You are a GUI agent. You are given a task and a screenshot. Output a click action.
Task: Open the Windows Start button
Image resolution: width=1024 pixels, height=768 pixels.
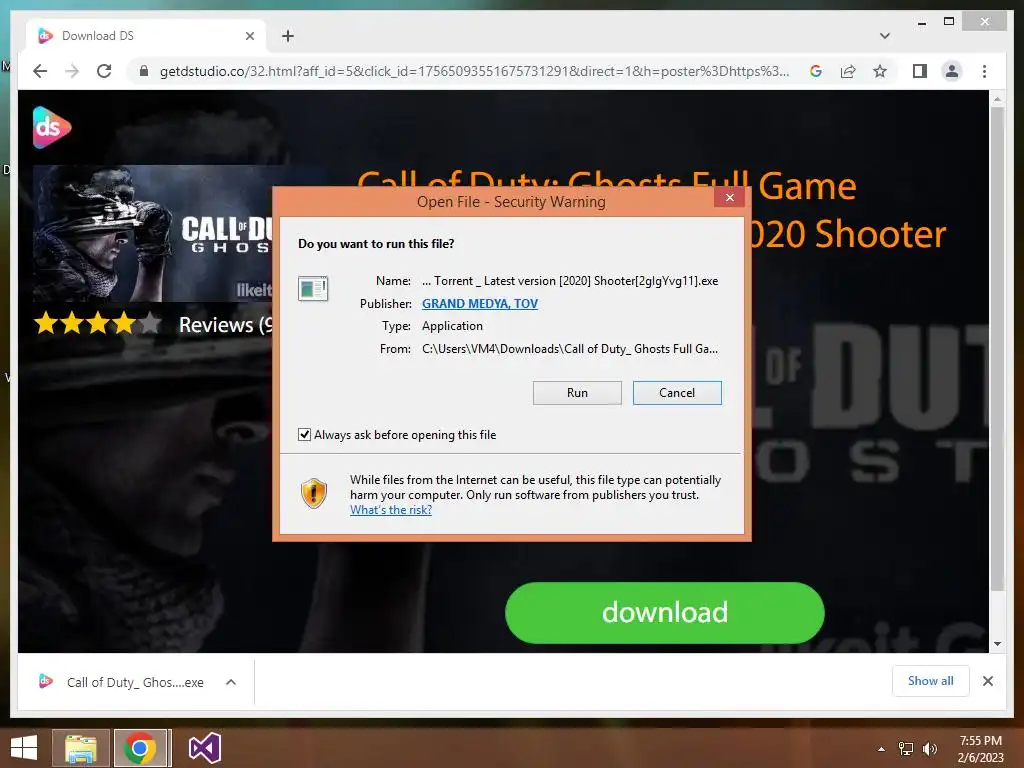(x=24, y=748)
